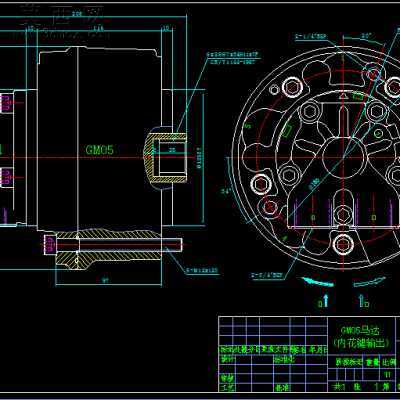Image resolution: width=400 pixels, height=400 pixels.
Task: Select the BSP port callout below flange view
Action: click(x=268, y=275)
